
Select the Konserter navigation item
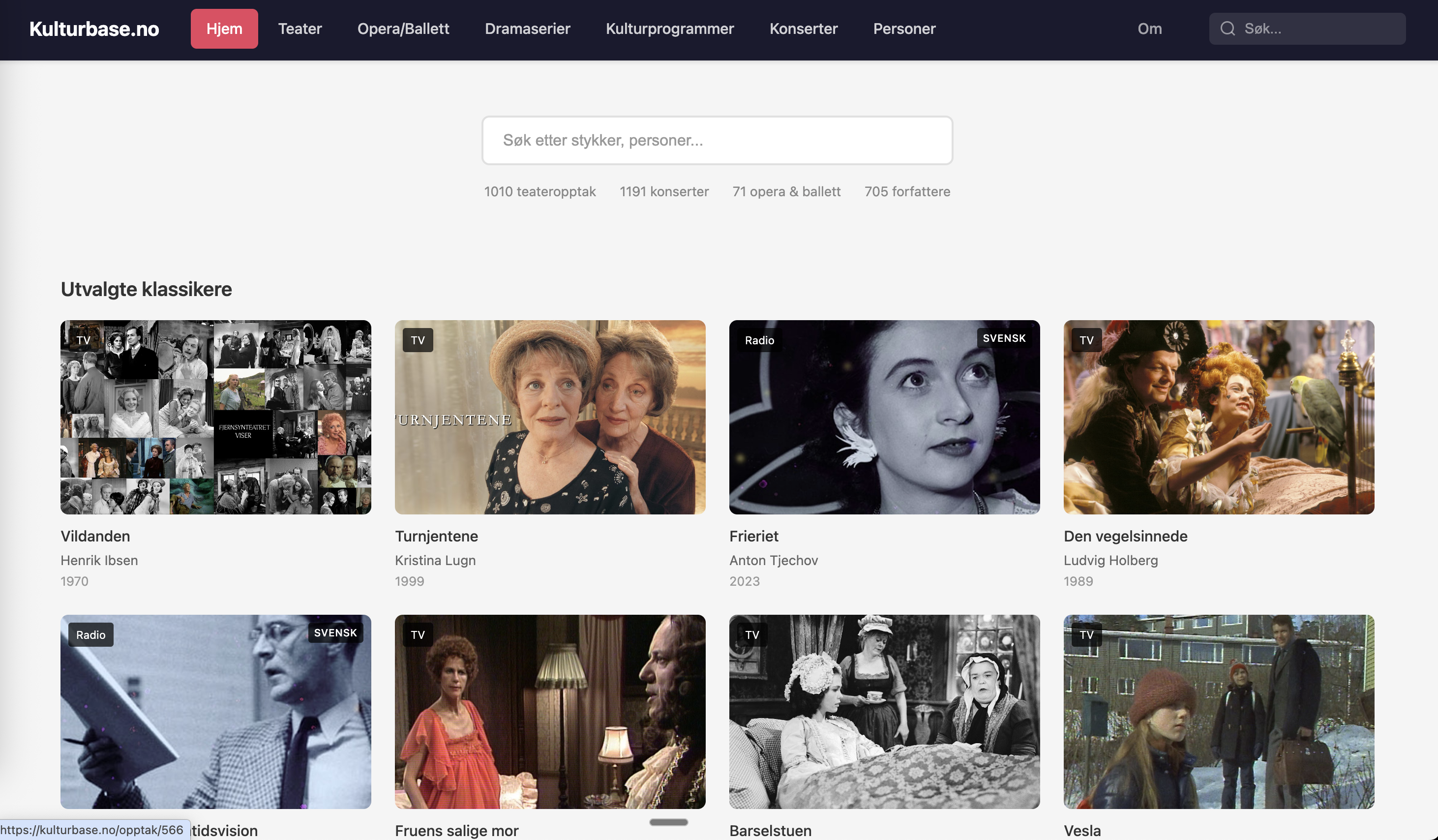point(804,29)
